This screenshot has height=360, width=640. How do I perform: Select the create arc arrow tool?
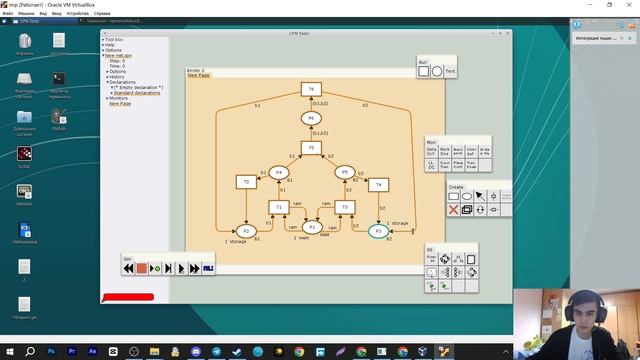pos(480,197)
